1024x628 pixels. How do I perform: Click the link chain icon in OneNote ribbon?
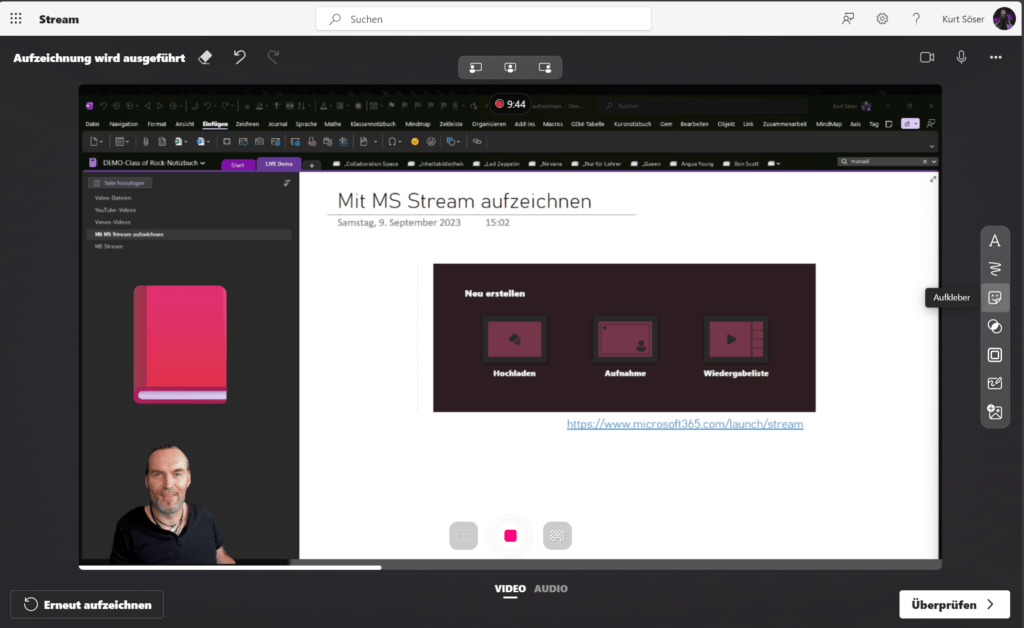pyautogui.click(x=477, y=142)
